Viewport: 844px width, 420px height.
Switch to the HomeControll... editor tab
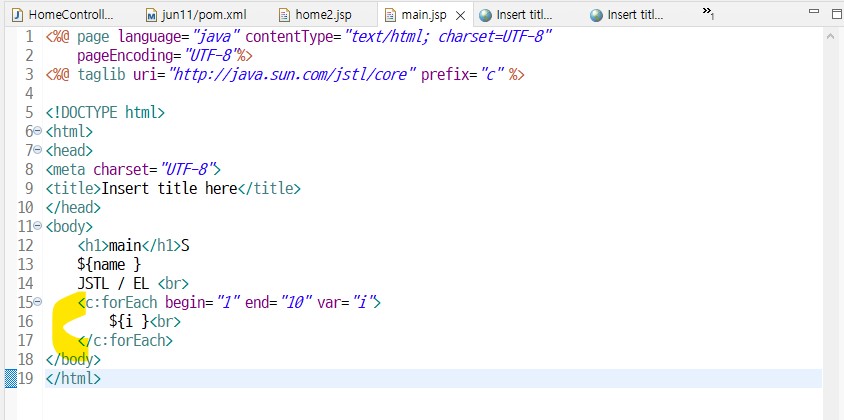63,15
